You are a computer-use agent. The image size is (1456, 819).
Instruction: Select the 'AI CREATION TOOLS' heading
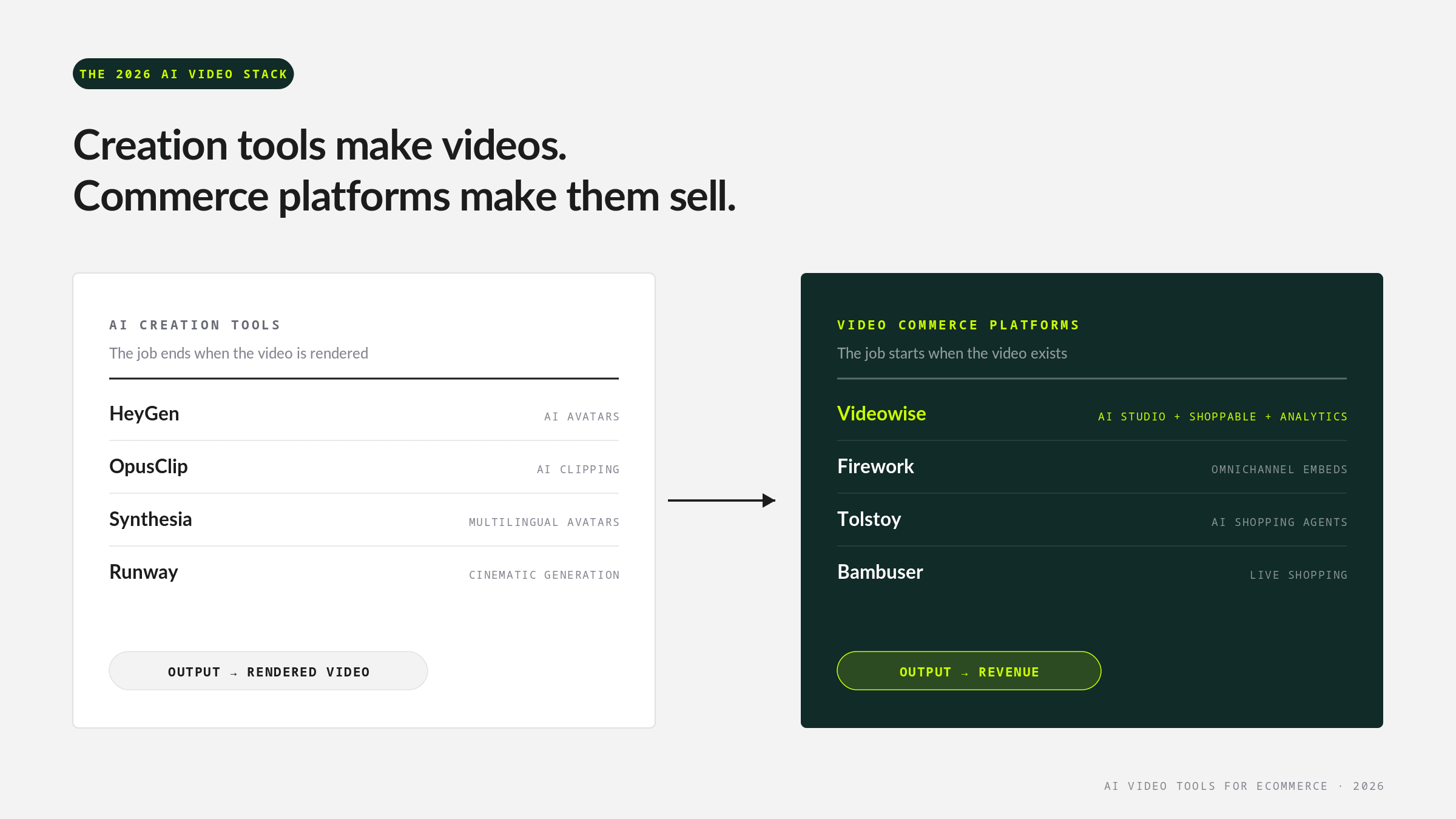pos(195,325)
